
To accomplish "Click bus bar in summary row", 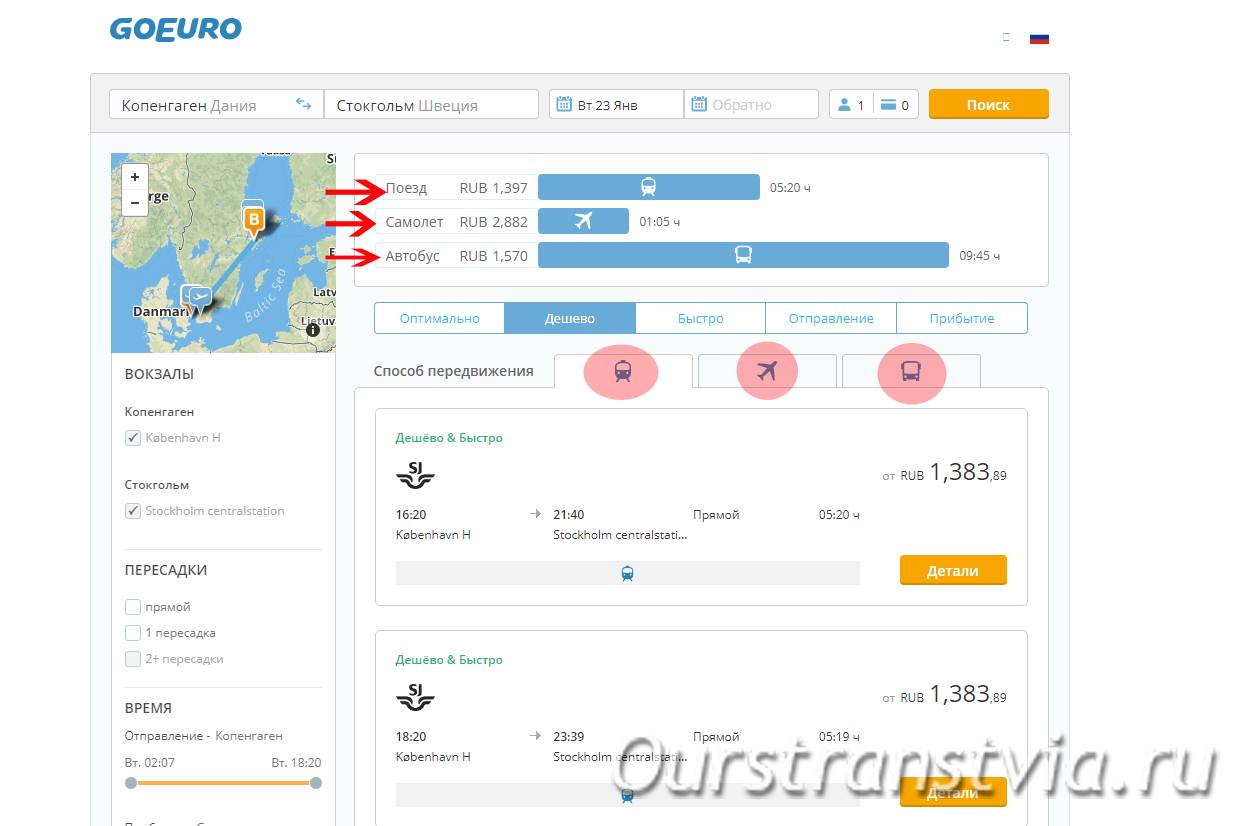I will pyautogui.click(x=743, y=255).
